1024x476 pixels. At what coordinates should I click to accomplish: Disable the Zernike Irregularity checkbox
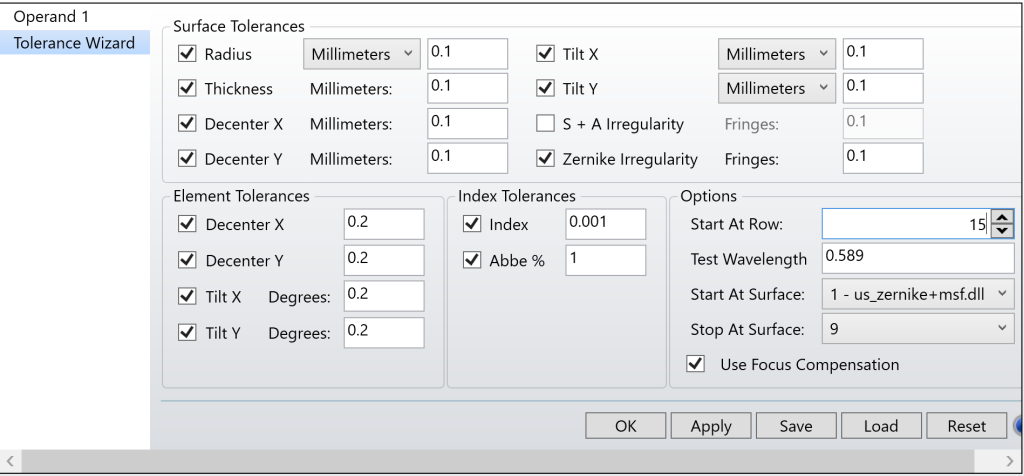(x=545, y=158)
